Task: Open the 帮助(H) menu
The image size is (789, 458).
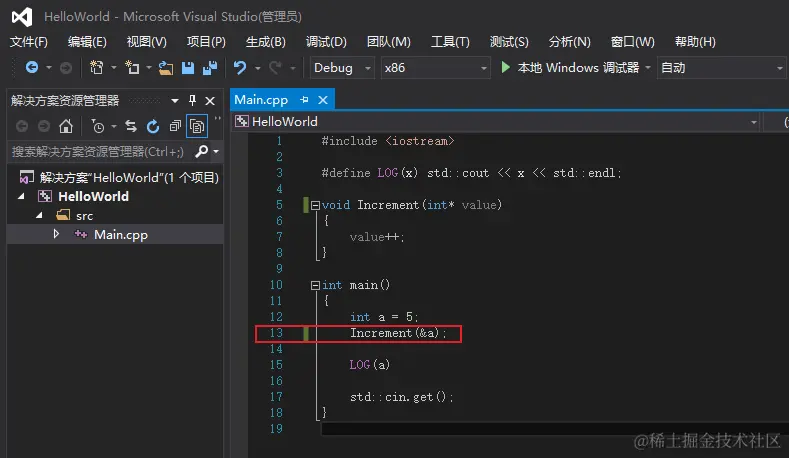Action: tap(695, 42)
